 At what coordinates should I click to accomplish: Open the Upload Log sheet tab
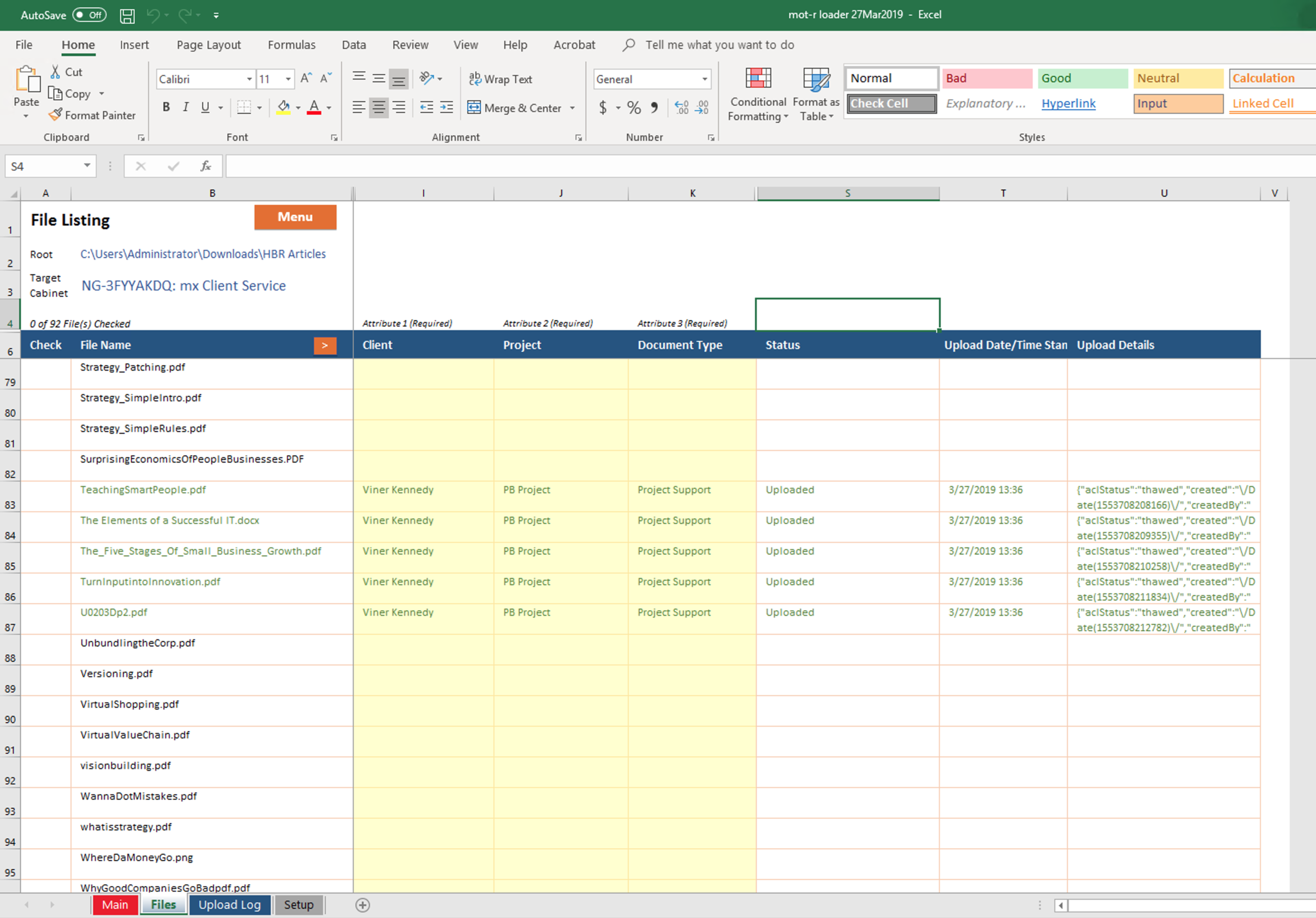(x=230, y=905)
